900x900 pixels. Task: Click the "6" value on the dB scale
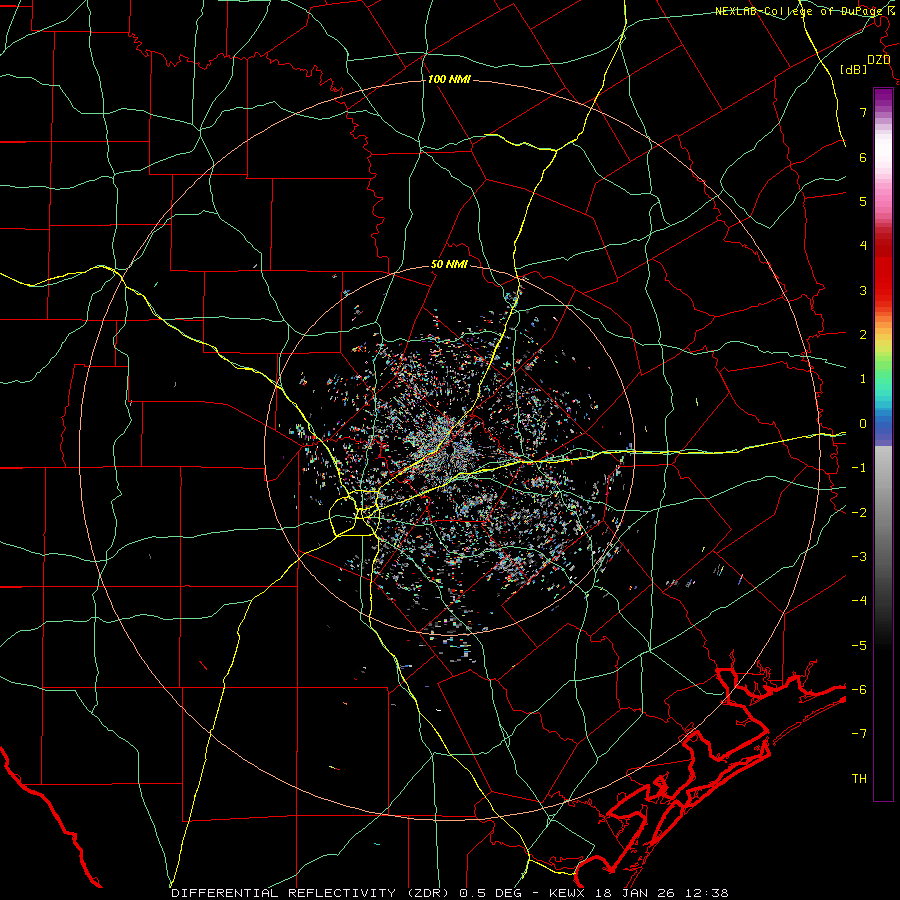point(863,157)
